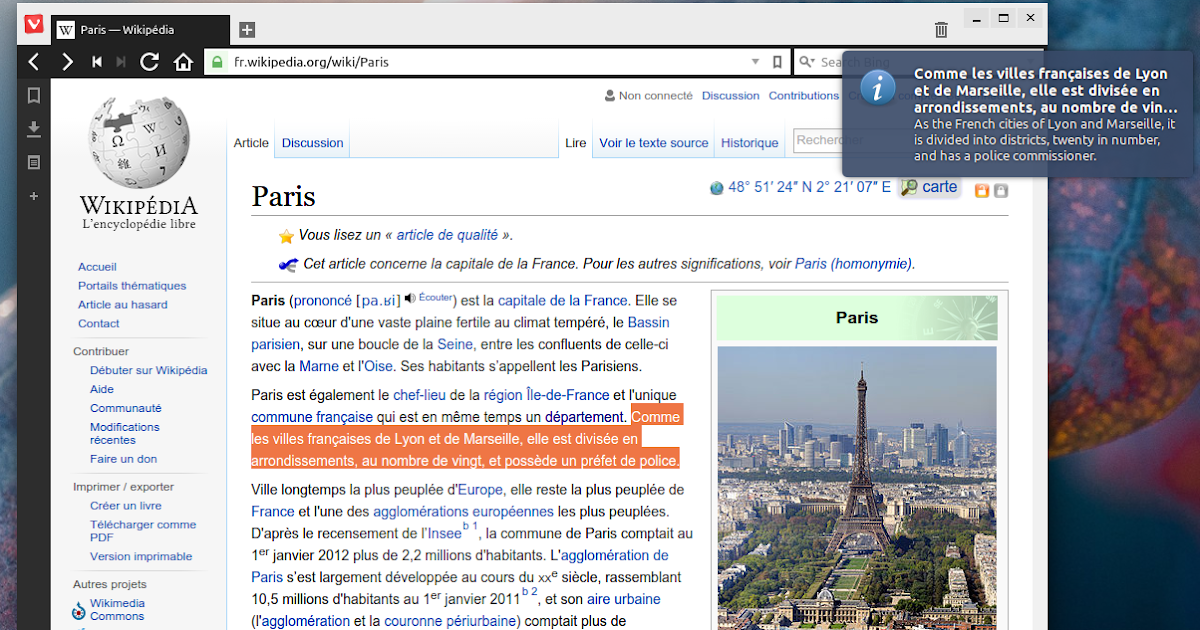Screen dimensions: 1200x630
Task: Go back with the back arrow
Action: point(34,62)
